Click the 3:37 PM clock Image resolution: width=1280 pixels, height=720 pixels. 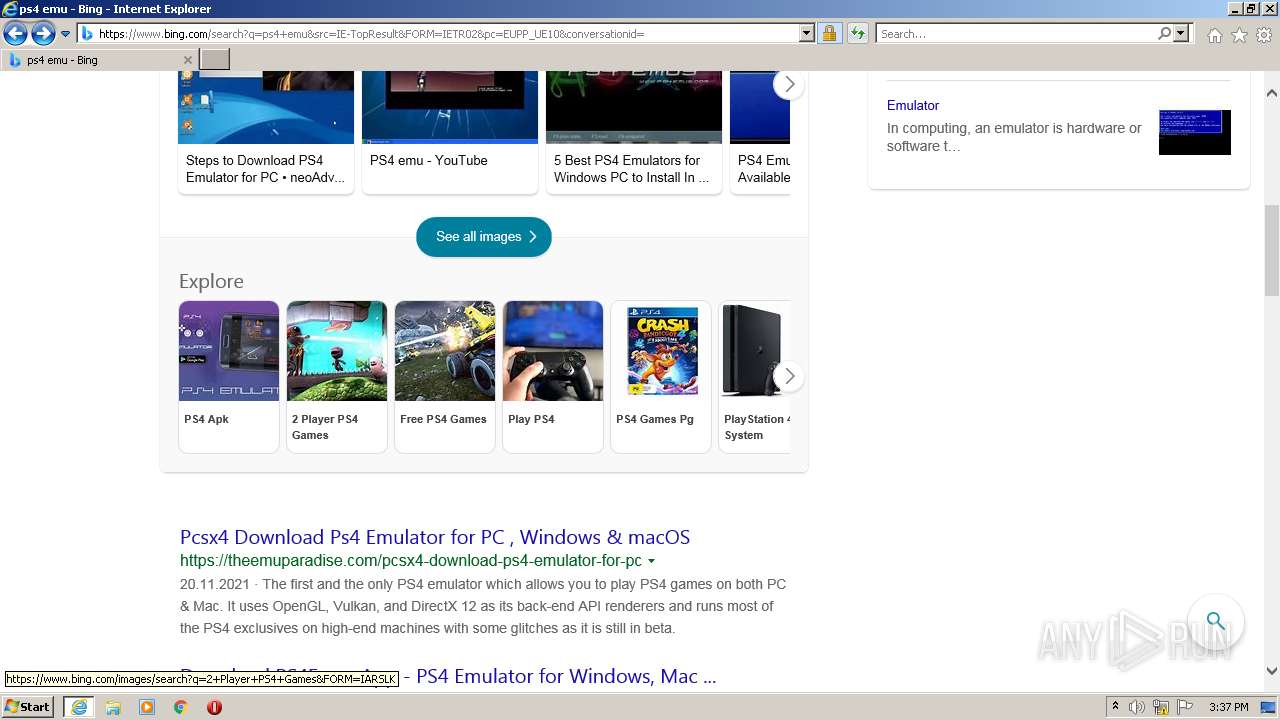click(x=1229, y=707)
